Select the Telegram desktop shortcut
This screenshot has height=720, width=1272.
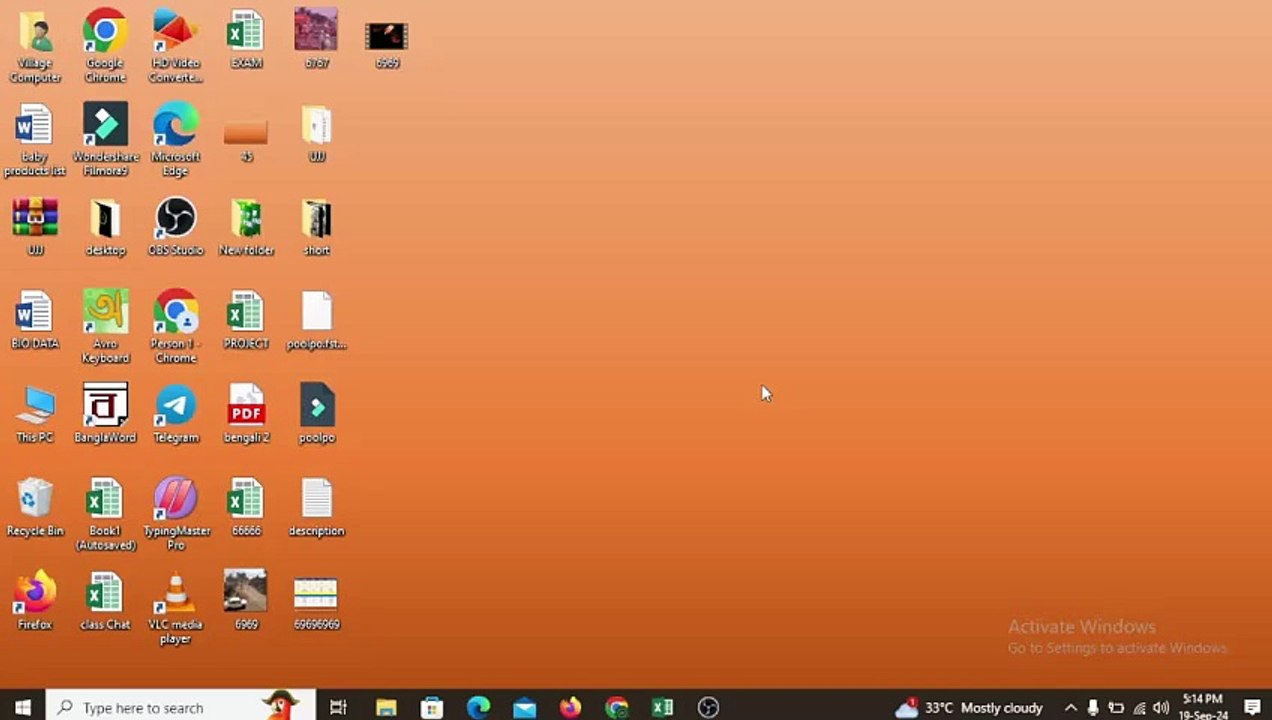(x=176, y=413)
